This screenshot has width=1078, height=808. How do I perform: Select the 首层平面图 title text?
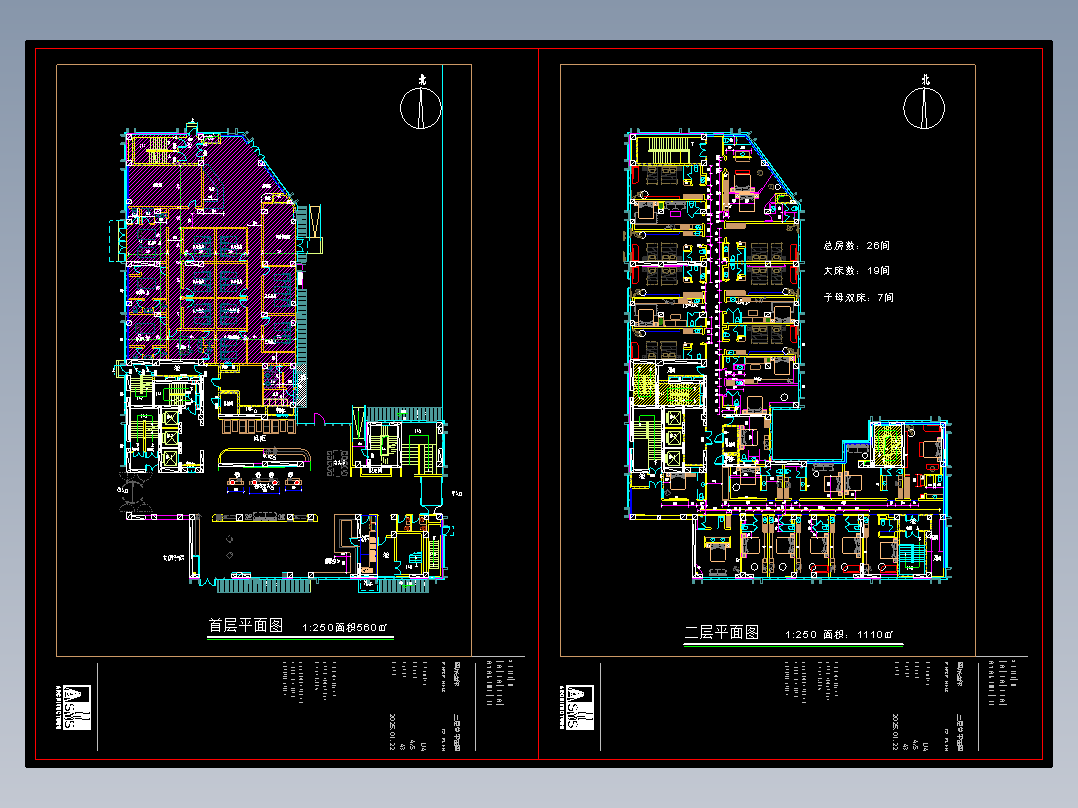pyautogui.click(x=245, y=625)
